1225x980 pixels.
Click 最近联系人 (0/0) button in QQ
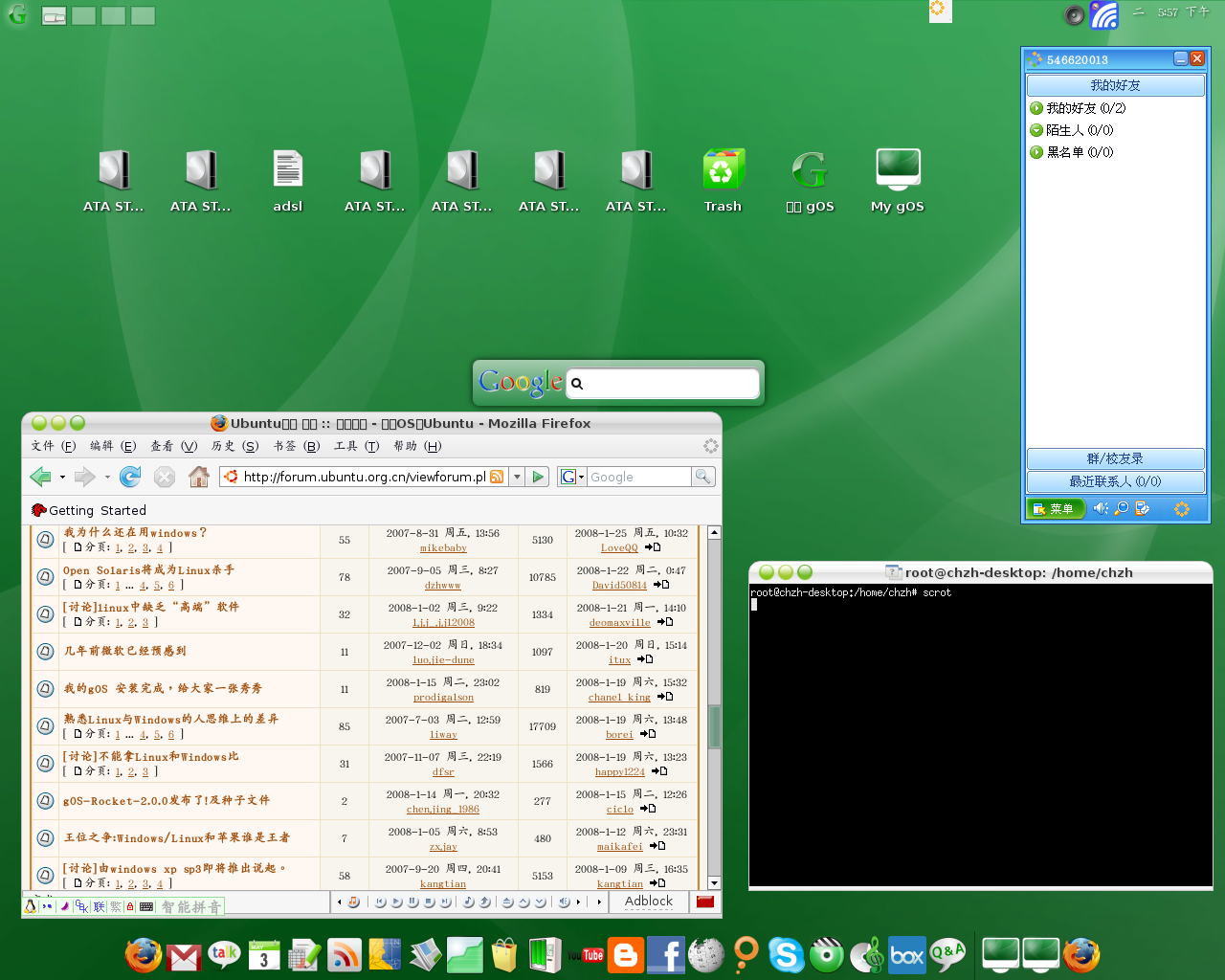[1116, 481]
